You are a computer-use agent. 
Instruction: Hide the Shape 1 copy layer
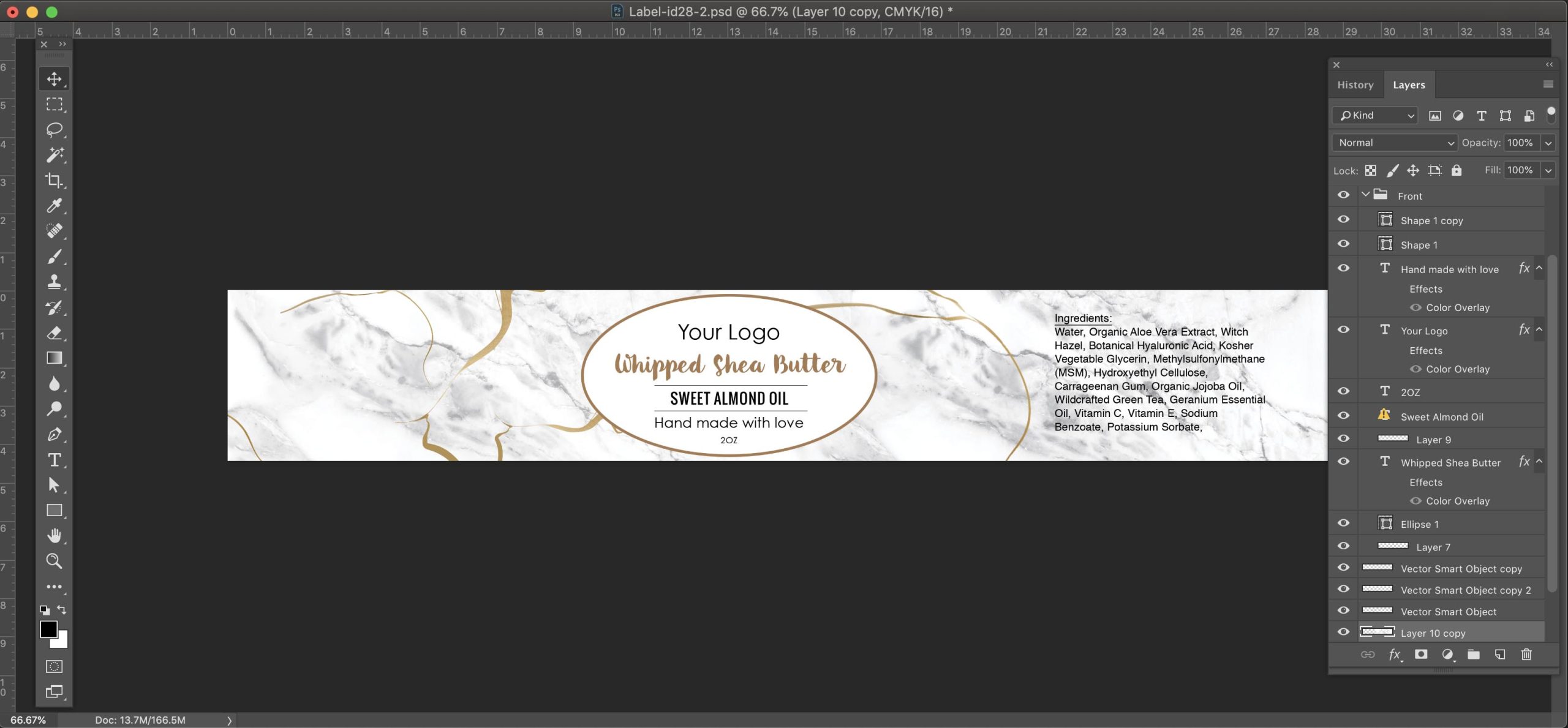(1343, 219)
